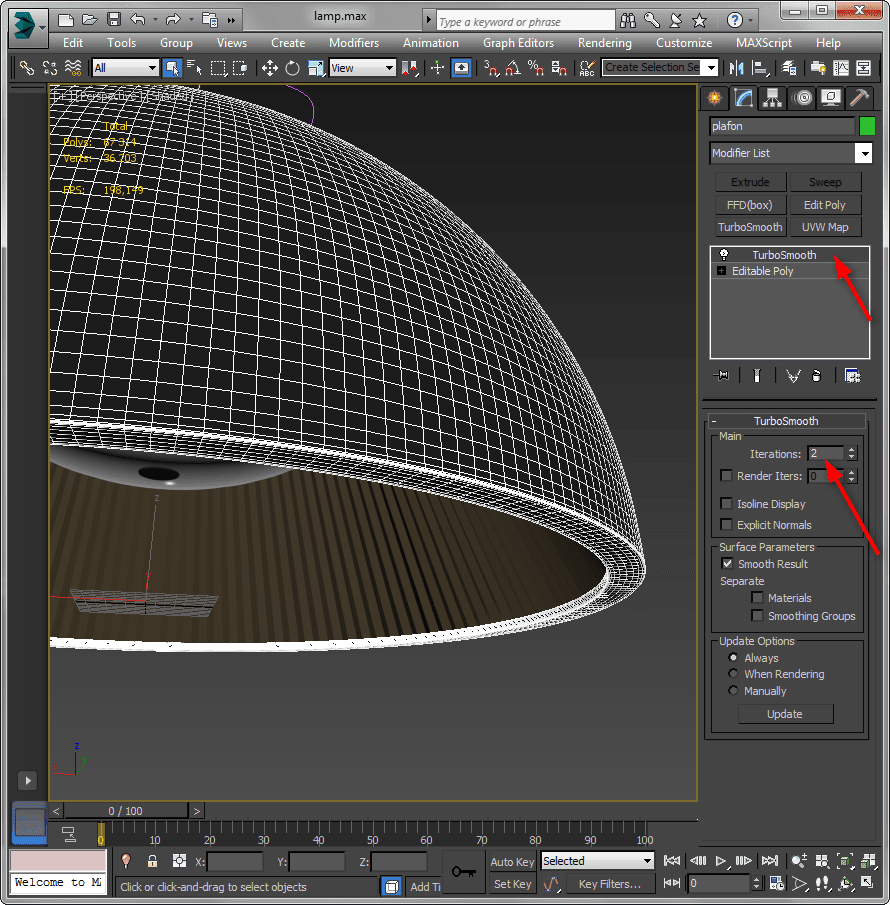Screen dimensions: 890x905
Task: Click Make Unique icon below modifier stack
Action: 794,376
